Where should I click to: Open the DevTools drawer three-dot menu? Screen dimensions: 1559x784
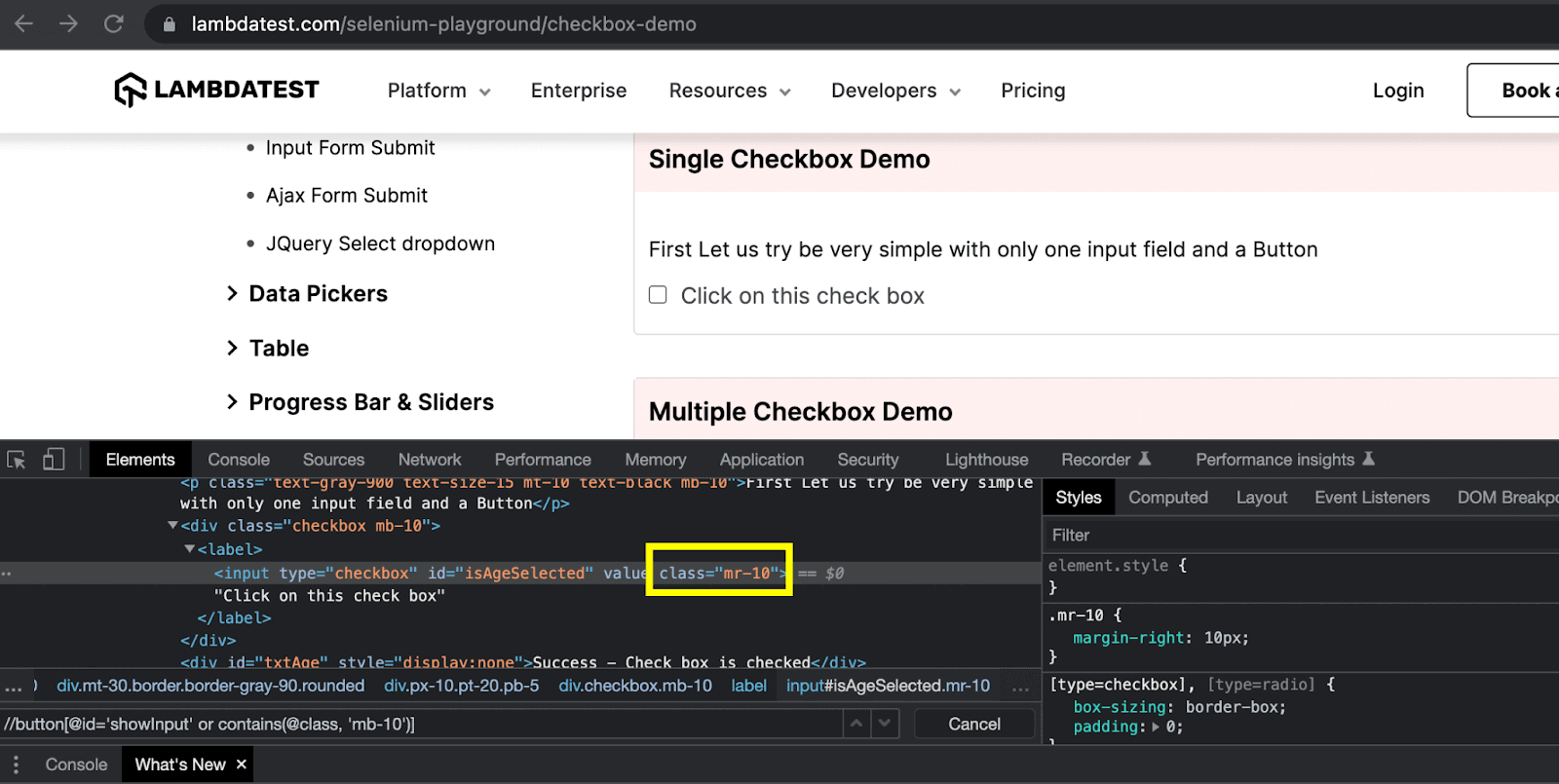(16, 765)
